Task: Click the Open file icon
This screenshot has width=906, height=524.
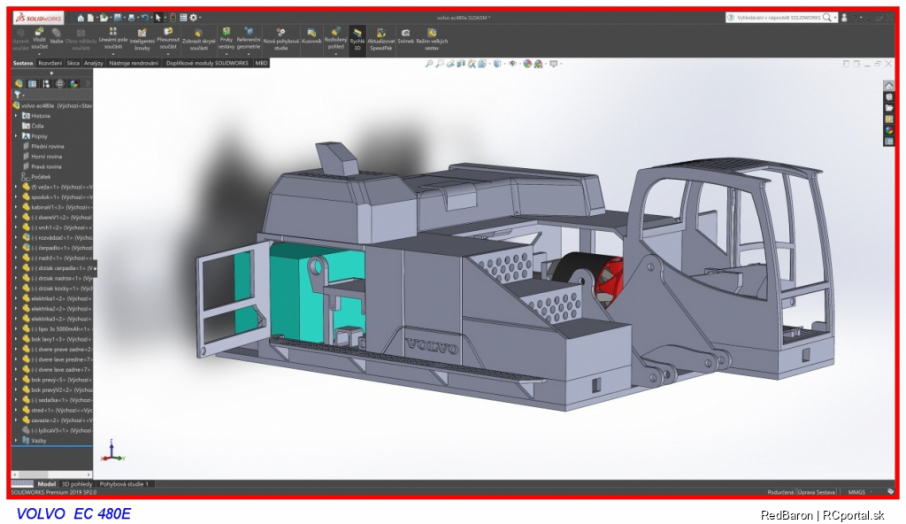Action: pyautogui.click(x=104, y=18)
